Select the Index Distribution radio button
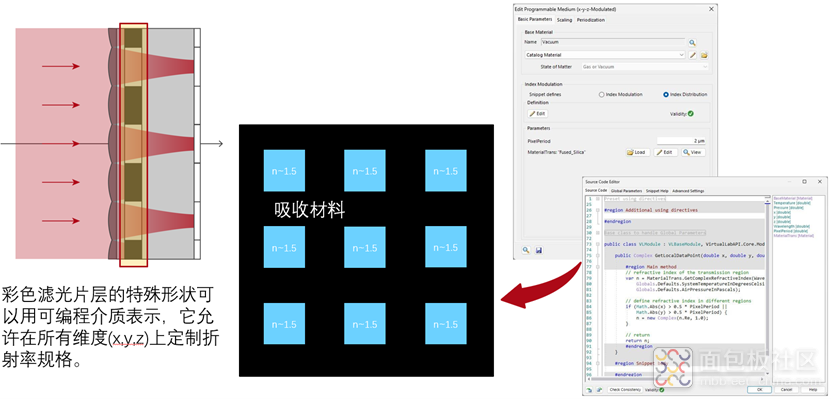The width and height of the screenshot is (831, 399). point(666,94)
